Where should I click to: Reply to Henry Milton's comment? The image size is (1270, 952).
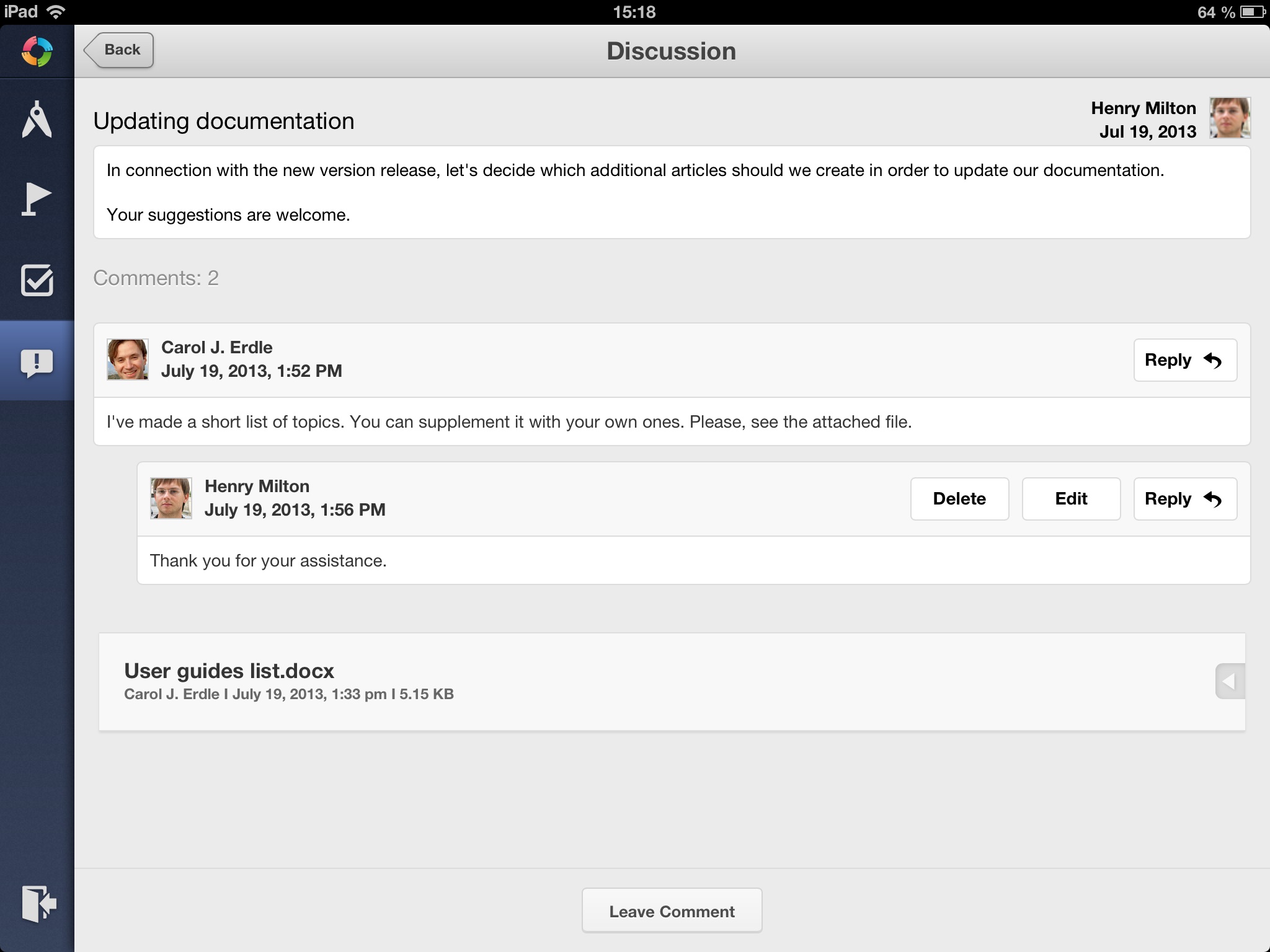tap(1184, 499)
